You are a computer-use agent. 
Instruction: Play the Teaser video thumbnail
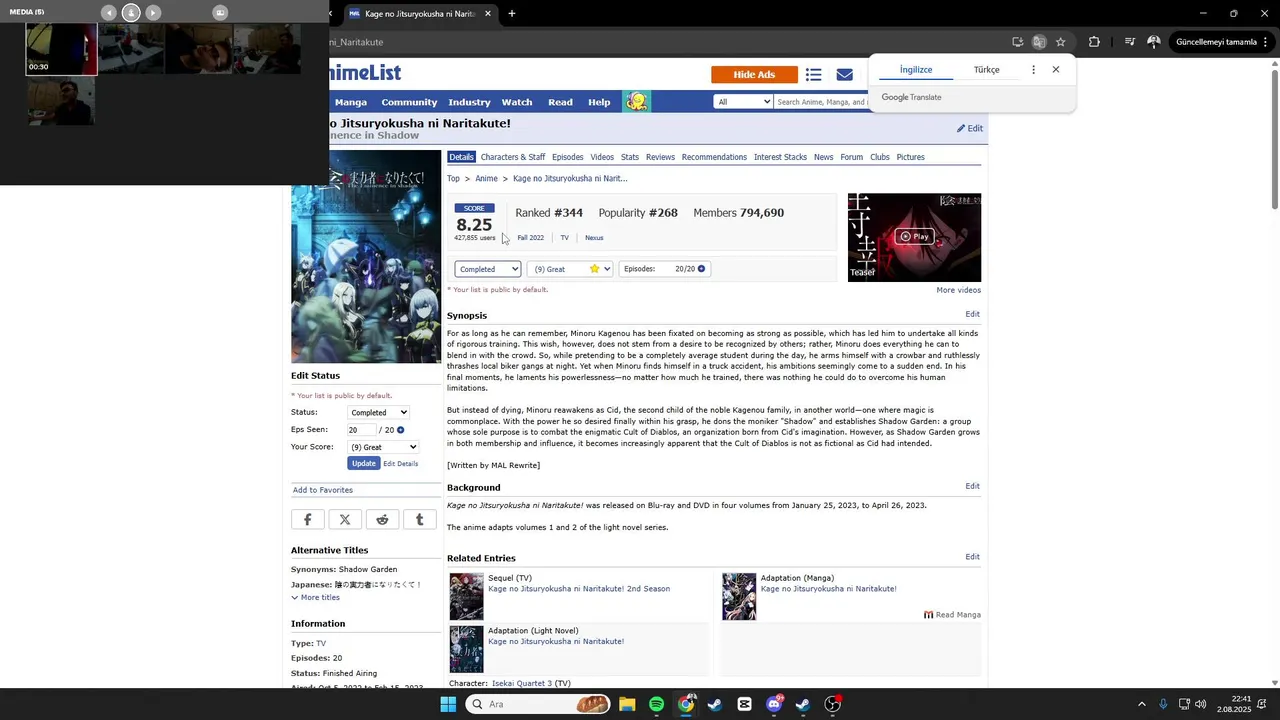pyautogui.click(x=914, y=237)
